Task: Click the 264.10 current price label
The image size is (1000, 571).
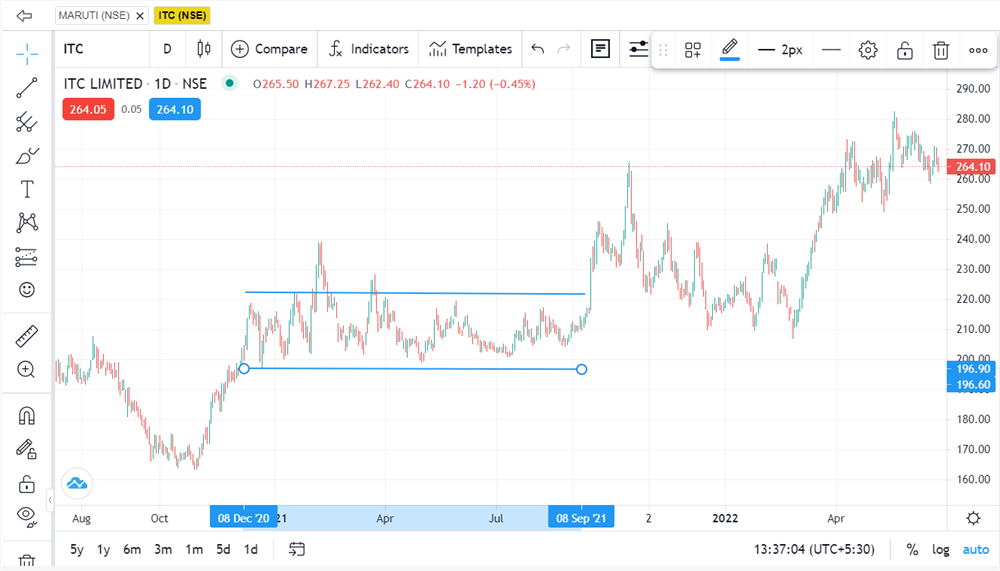Action: pos(971,167)
